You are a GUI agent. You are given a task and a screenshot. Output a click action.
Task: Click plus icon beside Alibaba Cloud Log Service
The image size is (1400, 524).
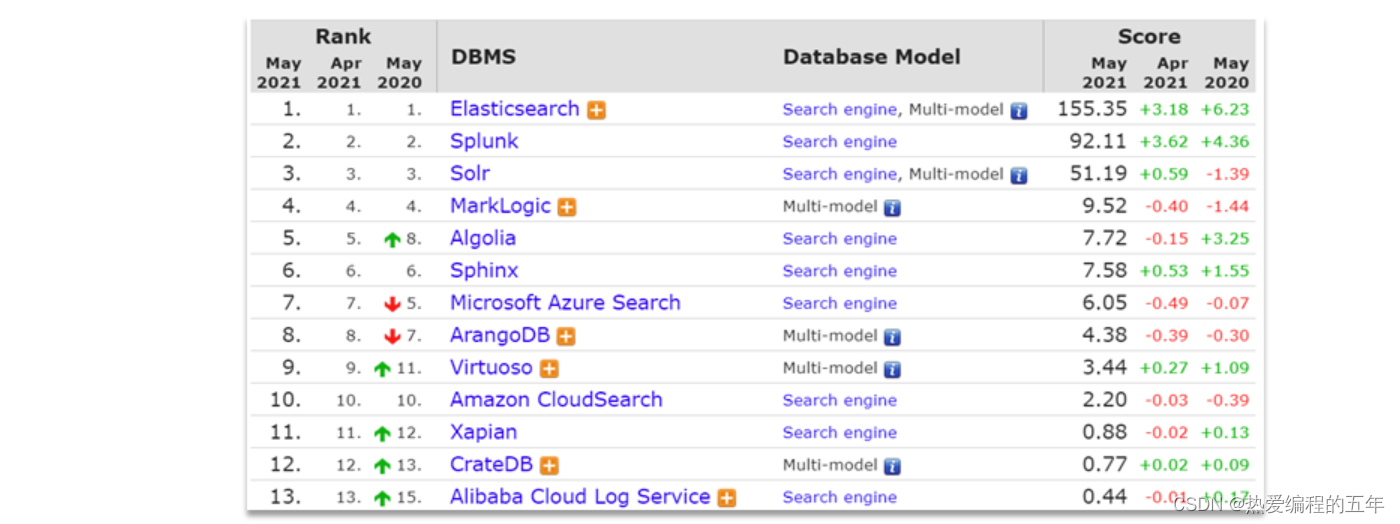click(727, 498)
